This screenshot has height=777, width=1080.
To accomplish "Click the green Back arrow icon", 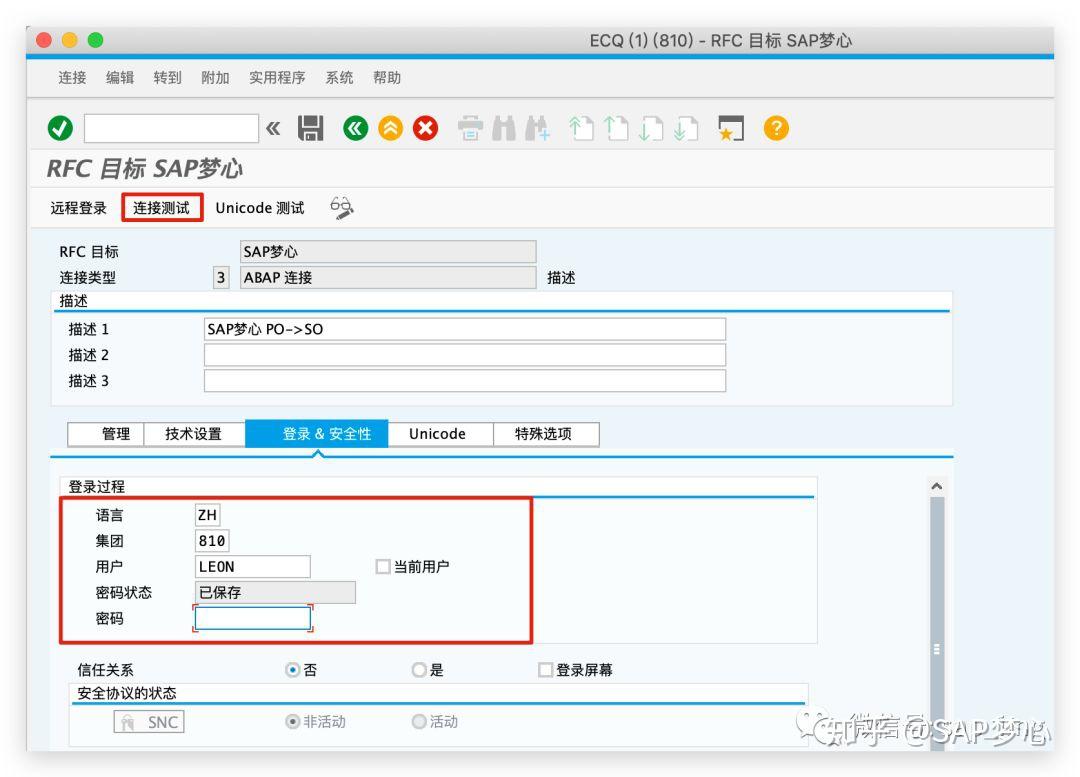I will click(x=355, y=128).
